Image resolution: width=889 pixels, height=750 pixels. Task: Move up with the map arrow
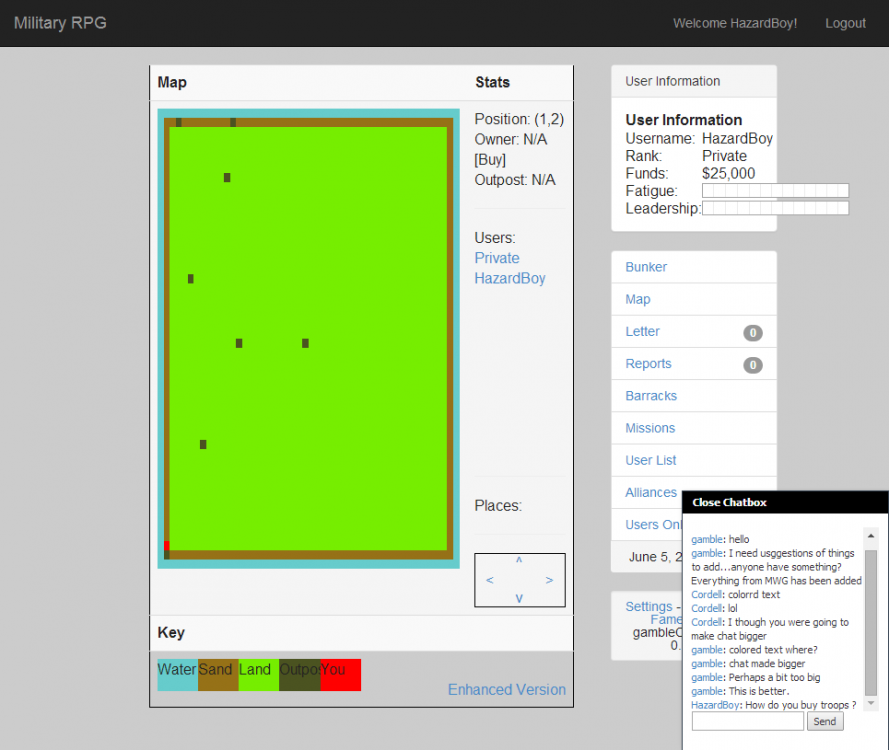pos(519,561)
